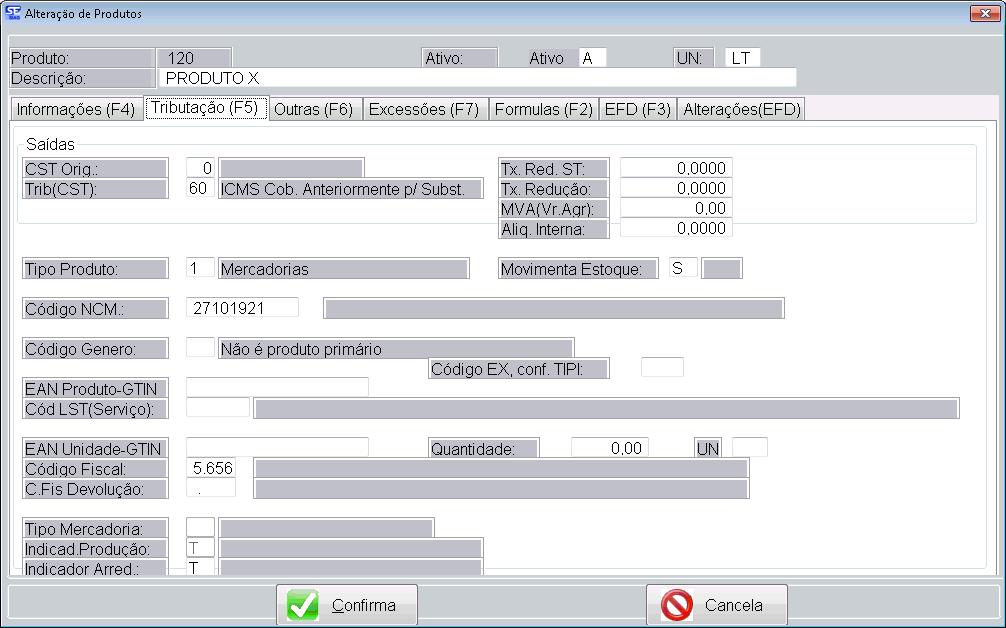Click the Cancela button
The height and width of the screenshot is (628, 1006).
[716, 605]
